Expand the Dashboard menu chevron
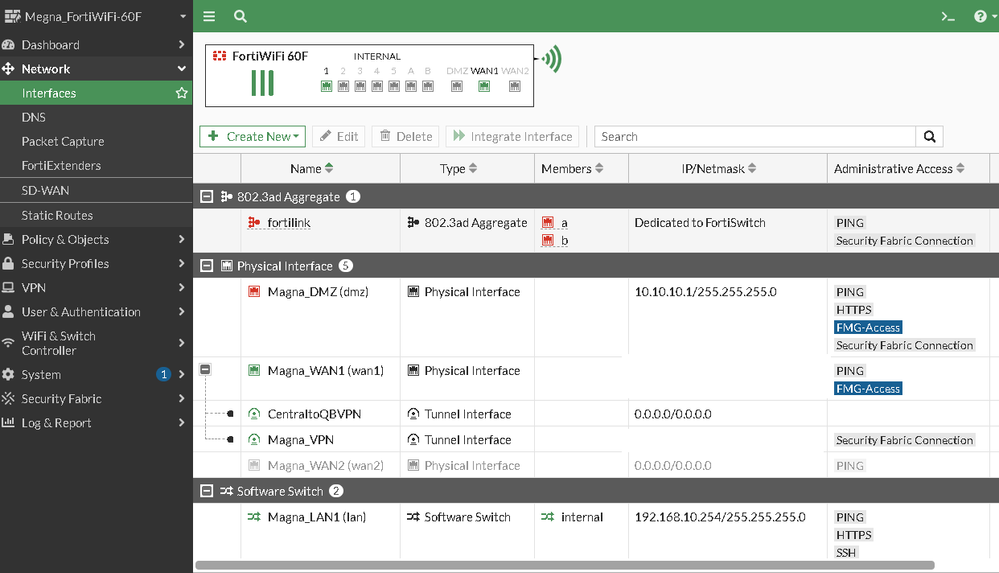This screenshot has height=573, width=999. coord(182,45)
